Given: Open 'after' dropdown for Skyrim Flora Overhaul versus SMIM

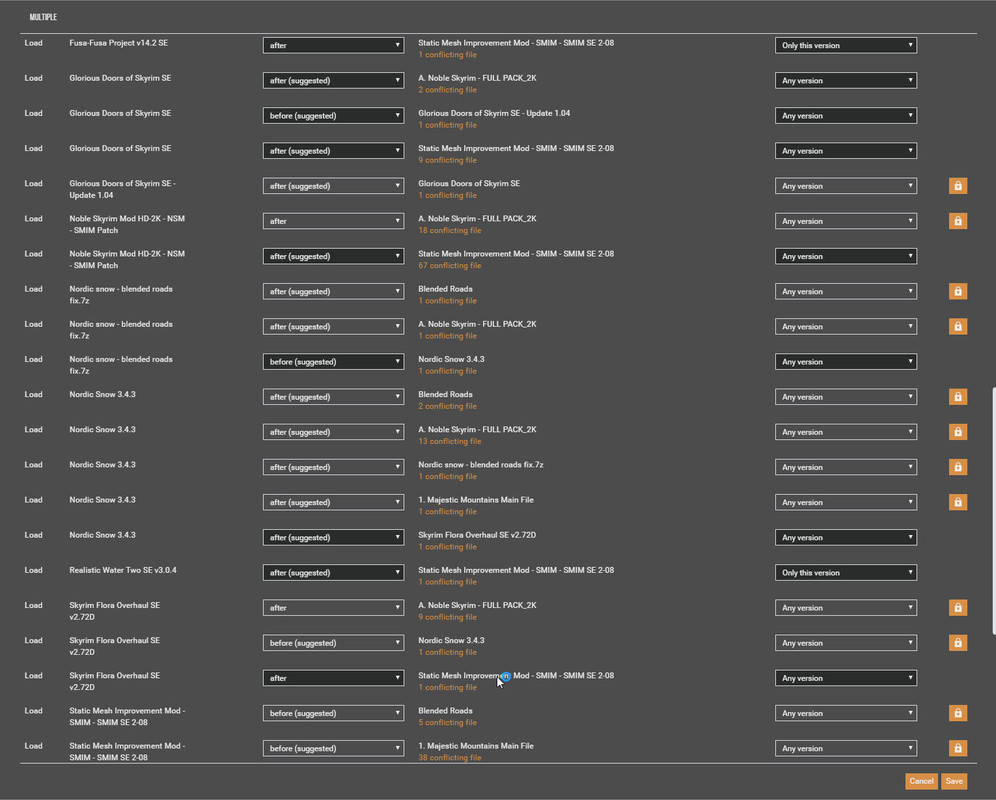Looking at the screenshot, I should [333, 678].
